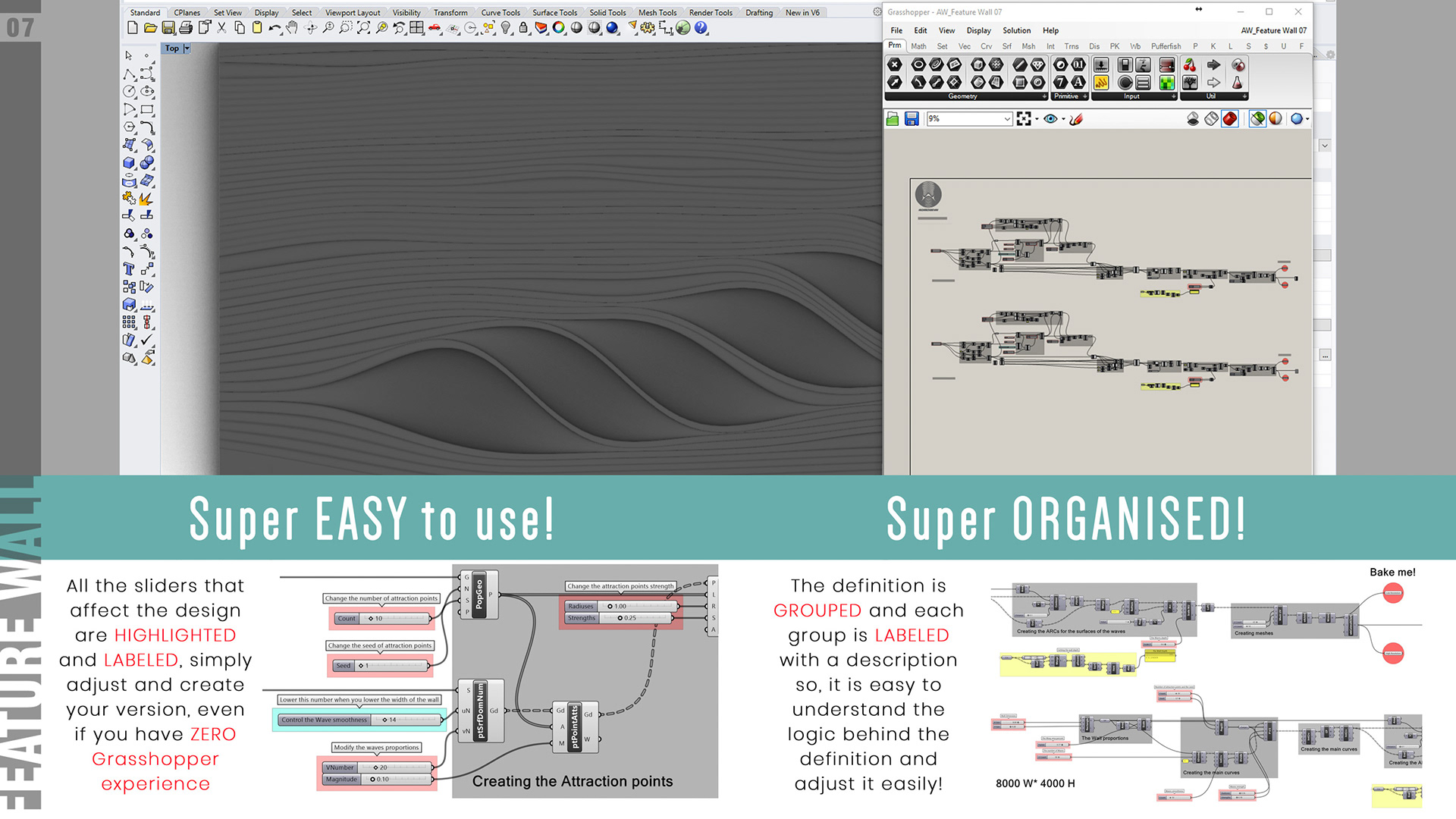Image resolution: width=1456 pixels, height=819 pixels.
Task: Click the Grasshopper sketch pencil icon
Action: click(1076, 119)
